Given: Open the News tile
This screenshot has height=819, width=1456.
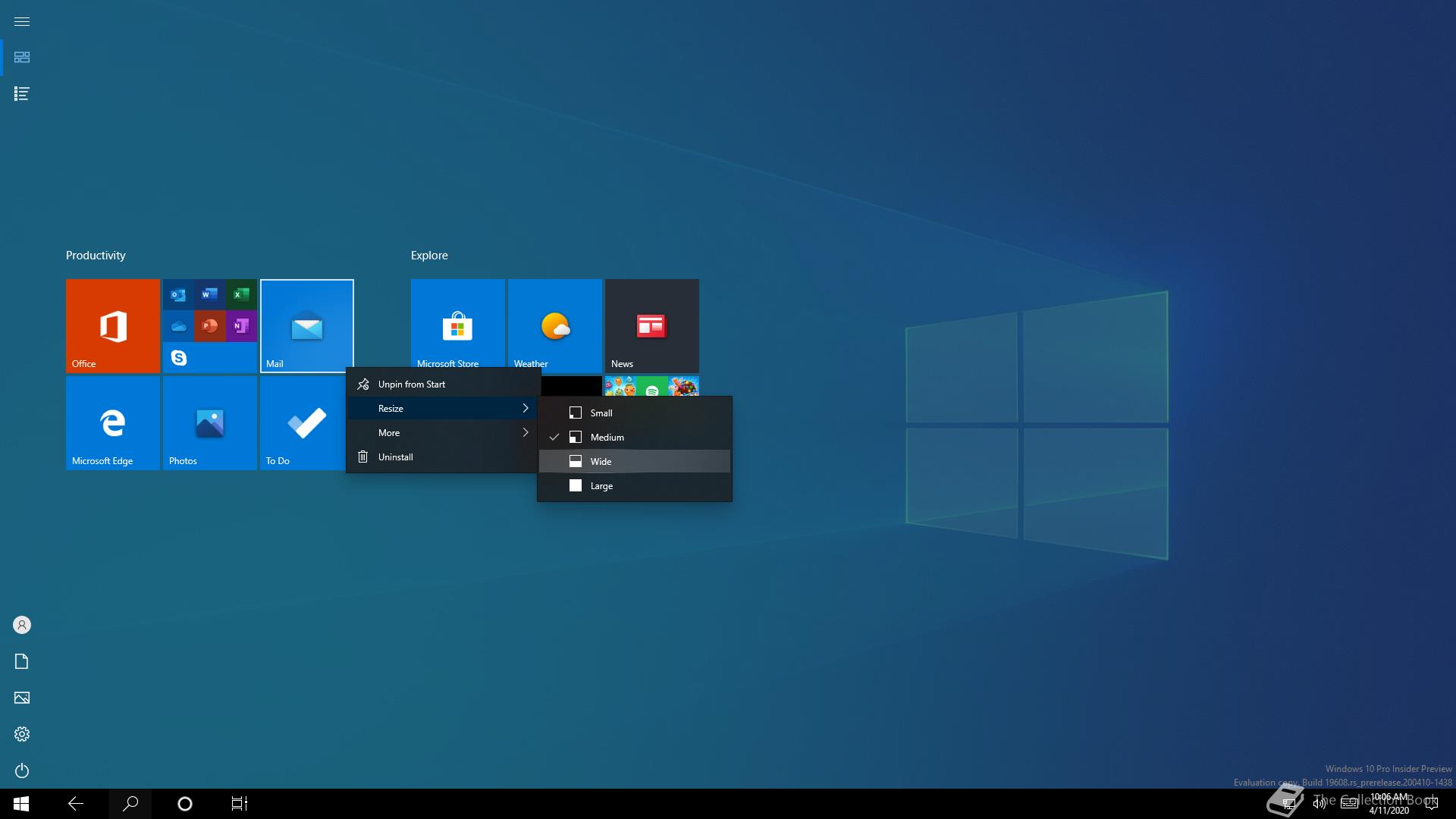Looking at the screenshot, I should (x=652, y=326).
